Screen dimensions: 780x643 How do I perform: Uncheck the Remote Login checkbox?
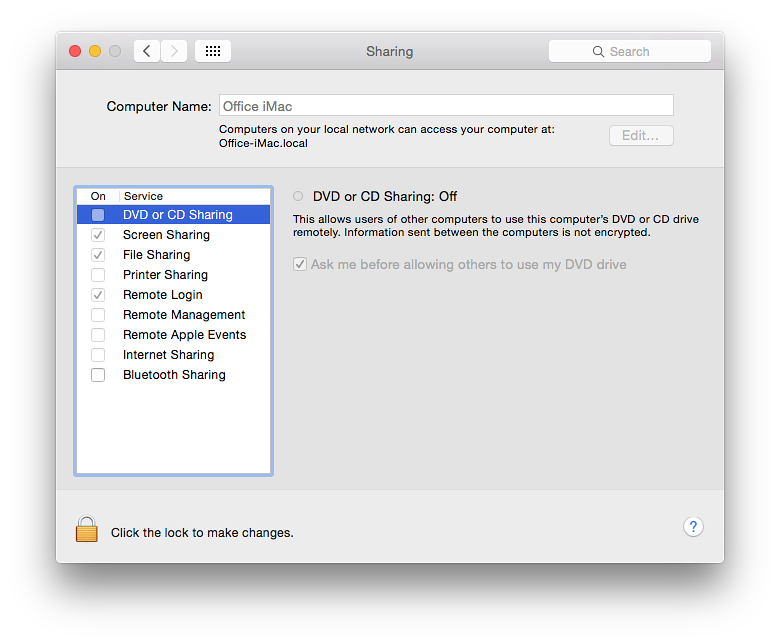point(98,295)
